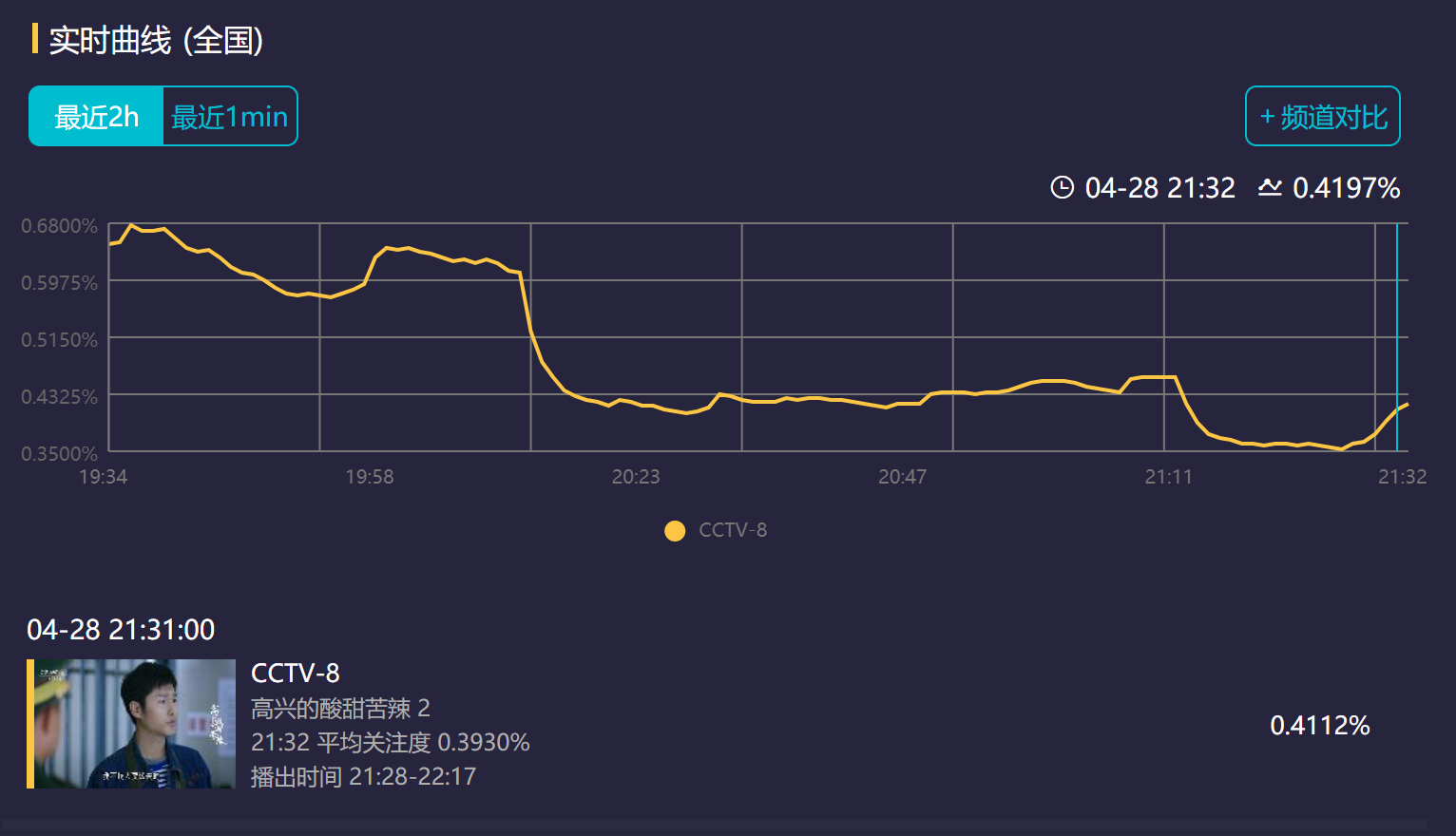Click the trend chart icon beside 0.4197%

[x=1270, y=187]
